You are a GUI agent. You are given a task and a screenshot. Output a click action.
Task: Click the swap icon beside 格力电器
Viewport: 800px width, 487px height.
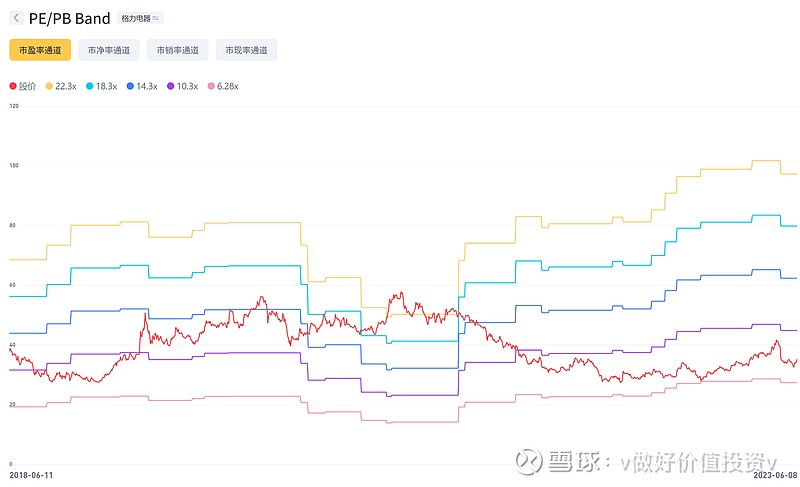click(x=156, y=18)
